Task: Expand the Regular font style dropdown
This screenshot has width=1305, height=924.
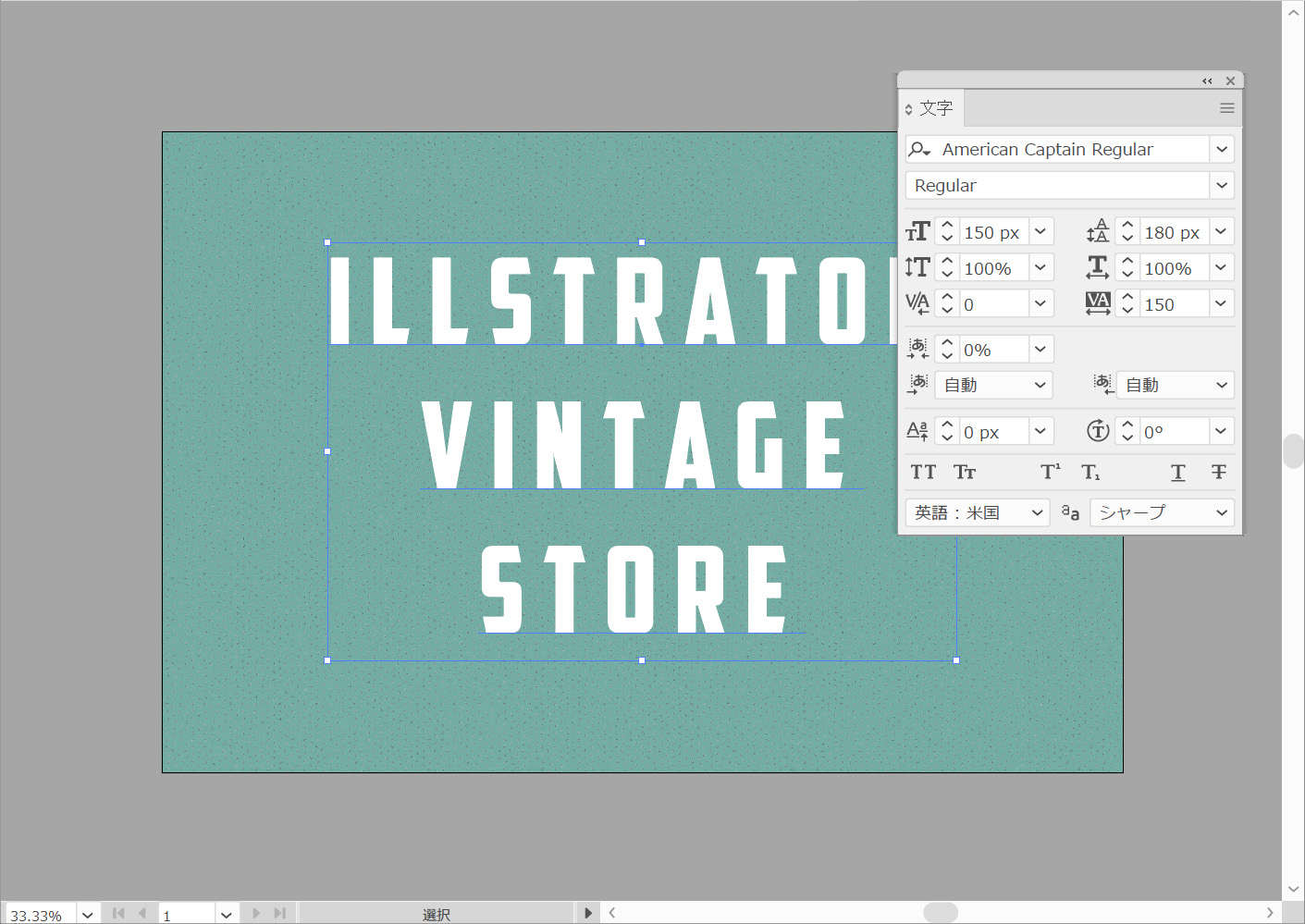Action: (x=1222, y=186)
